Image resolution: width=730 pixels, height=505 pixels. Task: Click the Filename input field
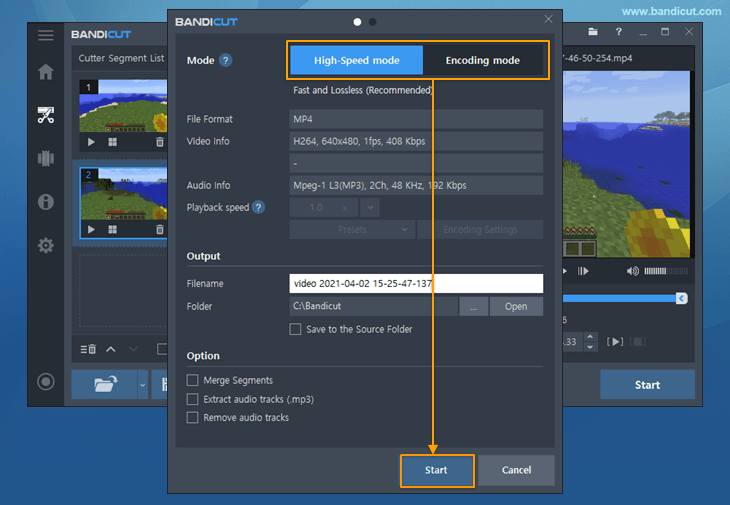pos(416,283)
